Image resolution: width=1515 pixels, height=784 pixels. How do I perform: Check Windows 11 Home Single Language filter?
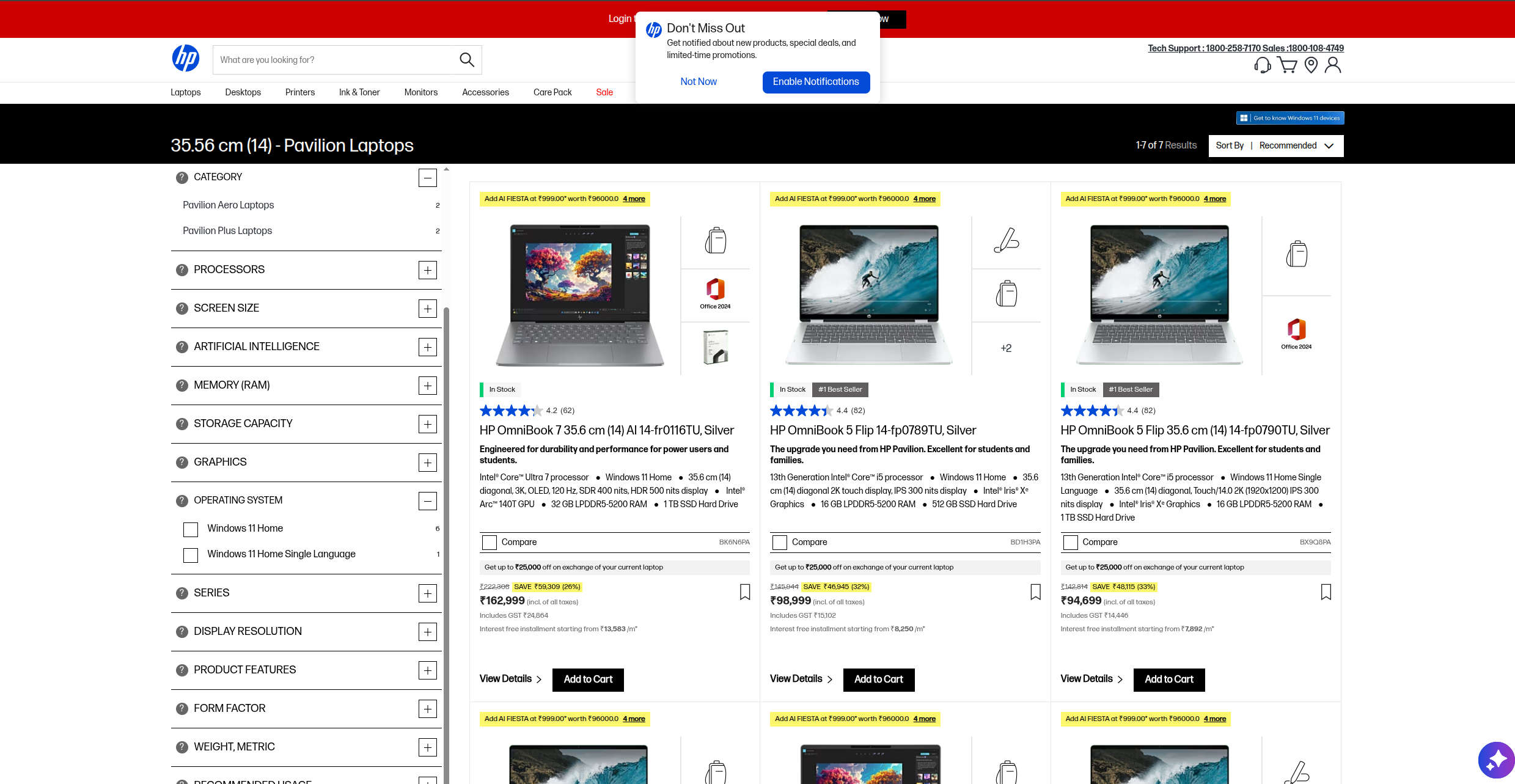191,555
